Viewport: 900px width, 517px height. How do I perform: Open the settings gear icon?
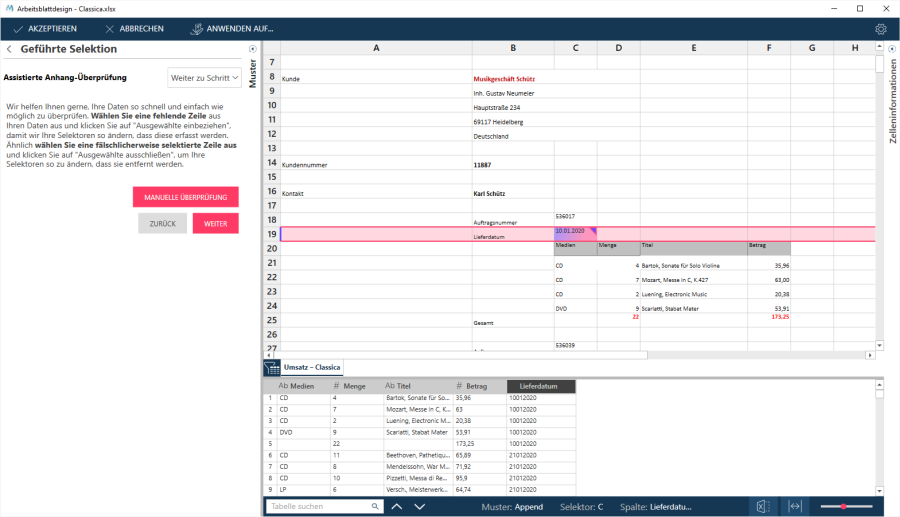(x=880, y=29)
